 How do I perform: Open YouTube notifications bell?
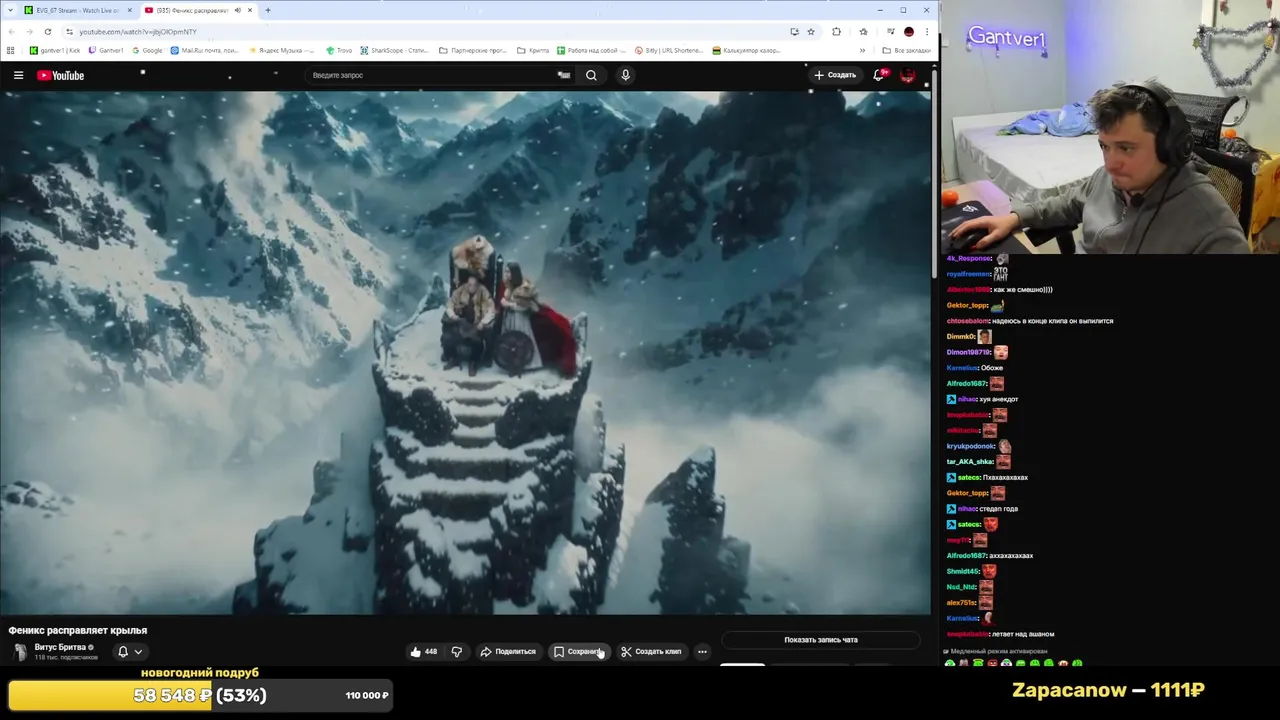coord(879,75)
